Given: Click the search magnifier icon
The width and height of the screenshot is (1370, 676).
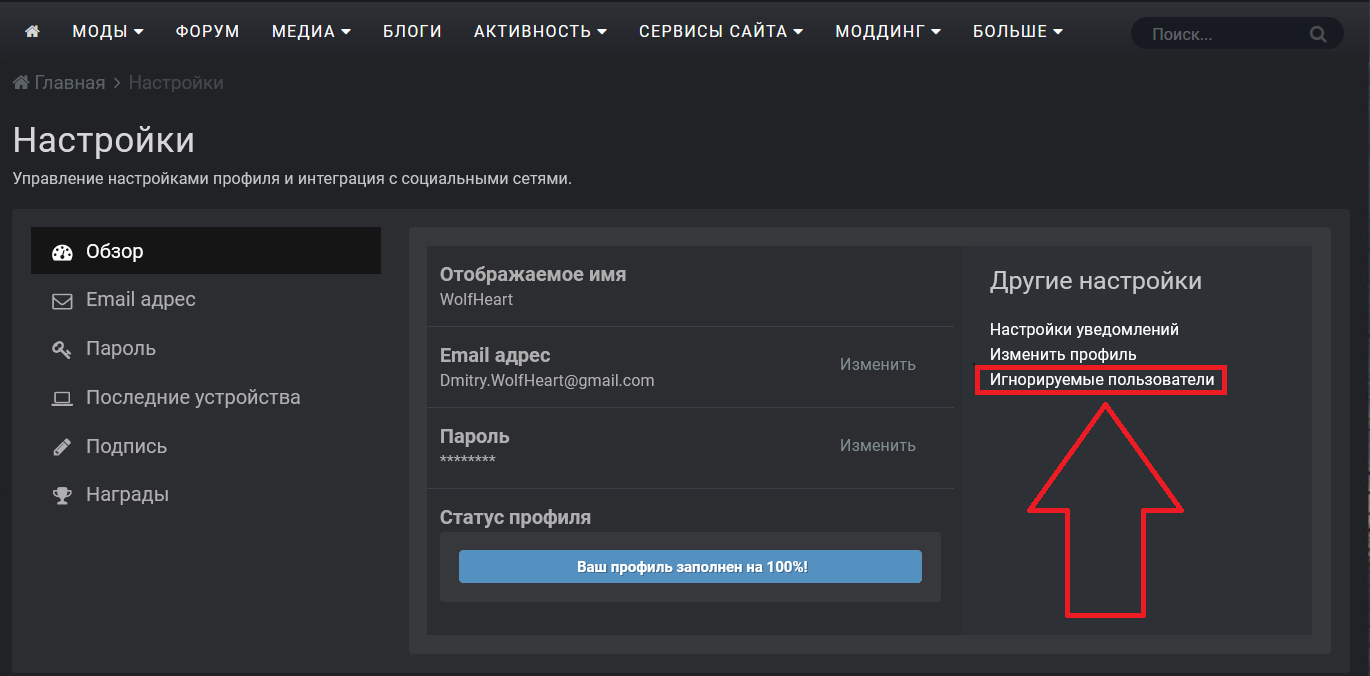Looking at the screenshot, I should [x=1318, y=34].
